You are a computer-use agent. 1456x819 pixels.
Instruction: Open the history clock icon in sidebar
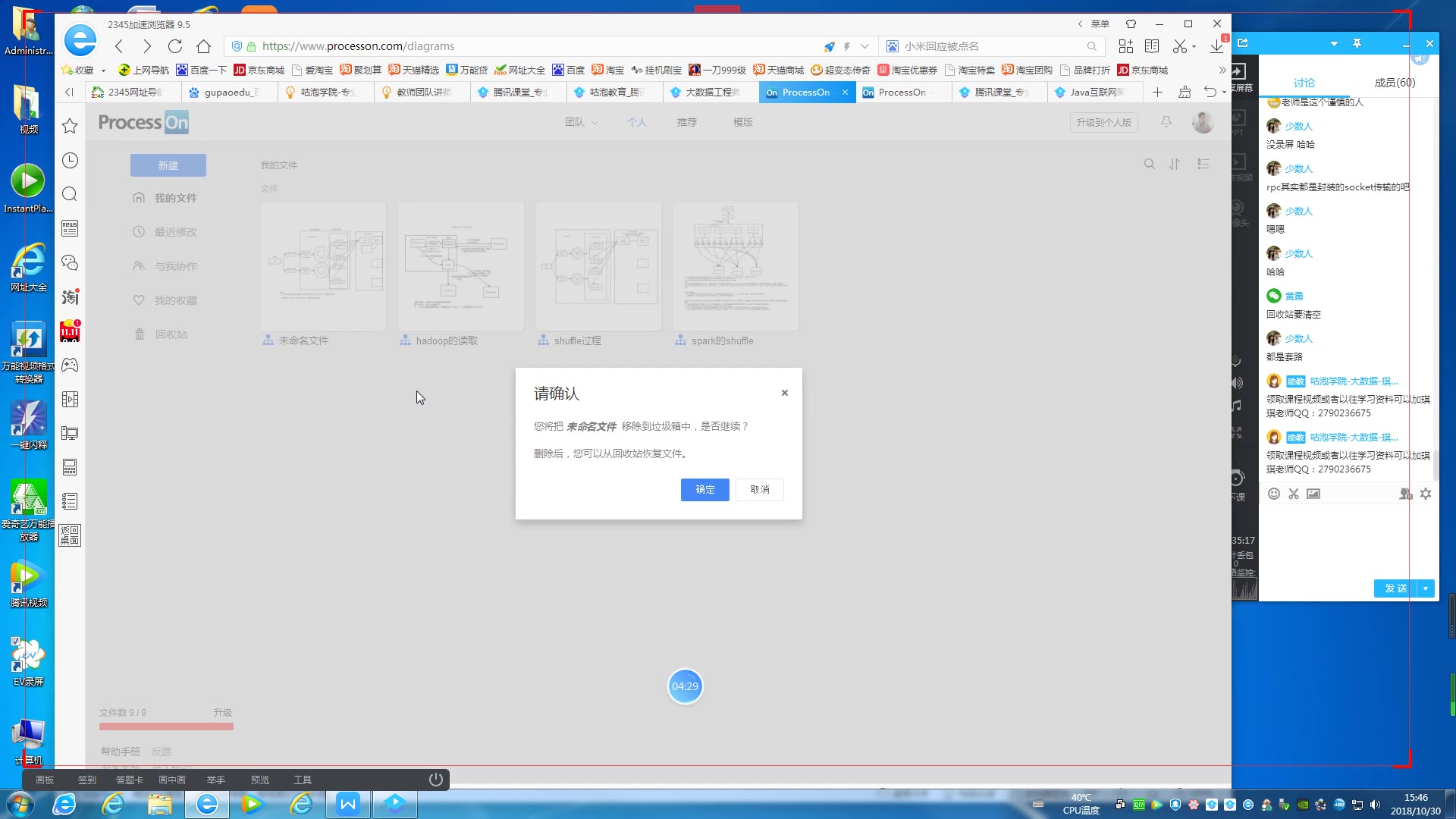click(x=70, y=161)
